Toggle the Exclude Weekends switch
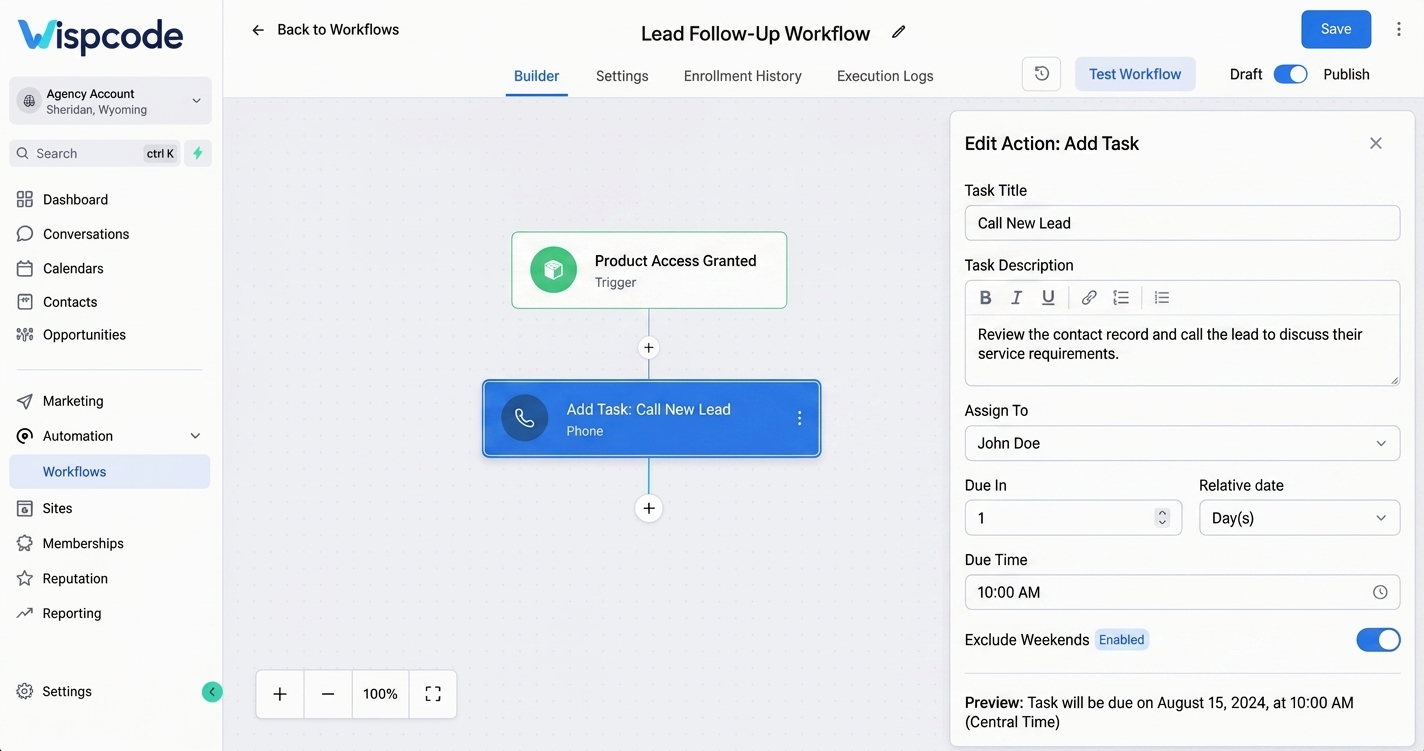 tap(1378, 640)
